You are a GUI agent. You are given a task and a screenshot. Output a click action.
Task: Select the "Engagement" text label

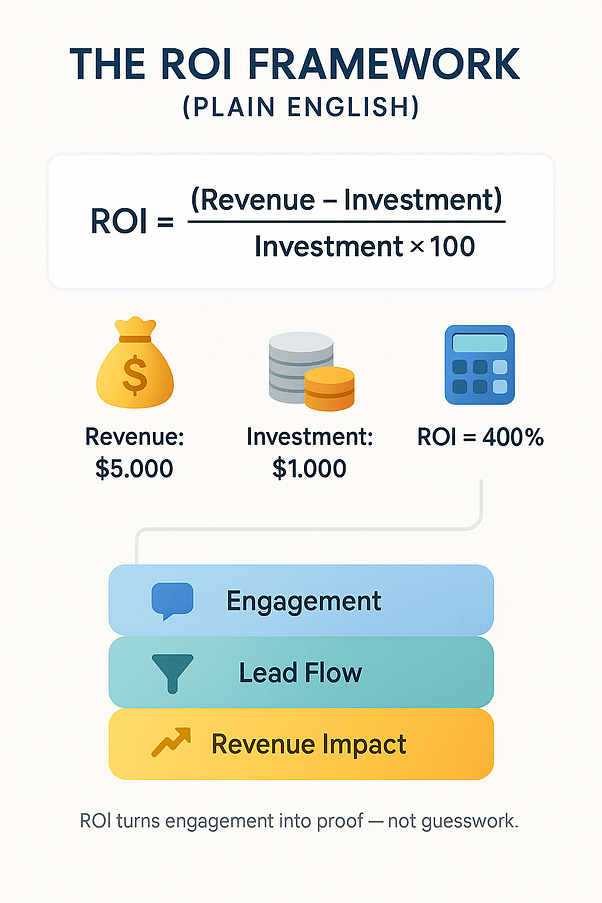(304, 601)
